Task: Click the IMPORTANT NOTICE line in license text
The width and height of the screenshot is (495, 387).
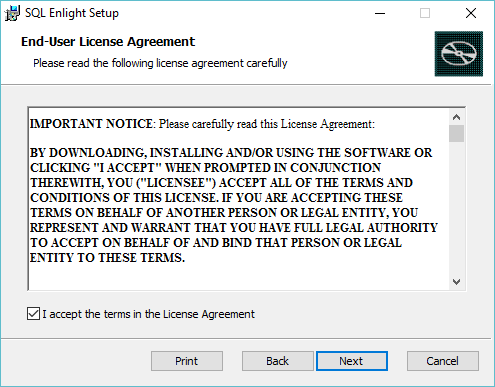Action: point(202,124)
